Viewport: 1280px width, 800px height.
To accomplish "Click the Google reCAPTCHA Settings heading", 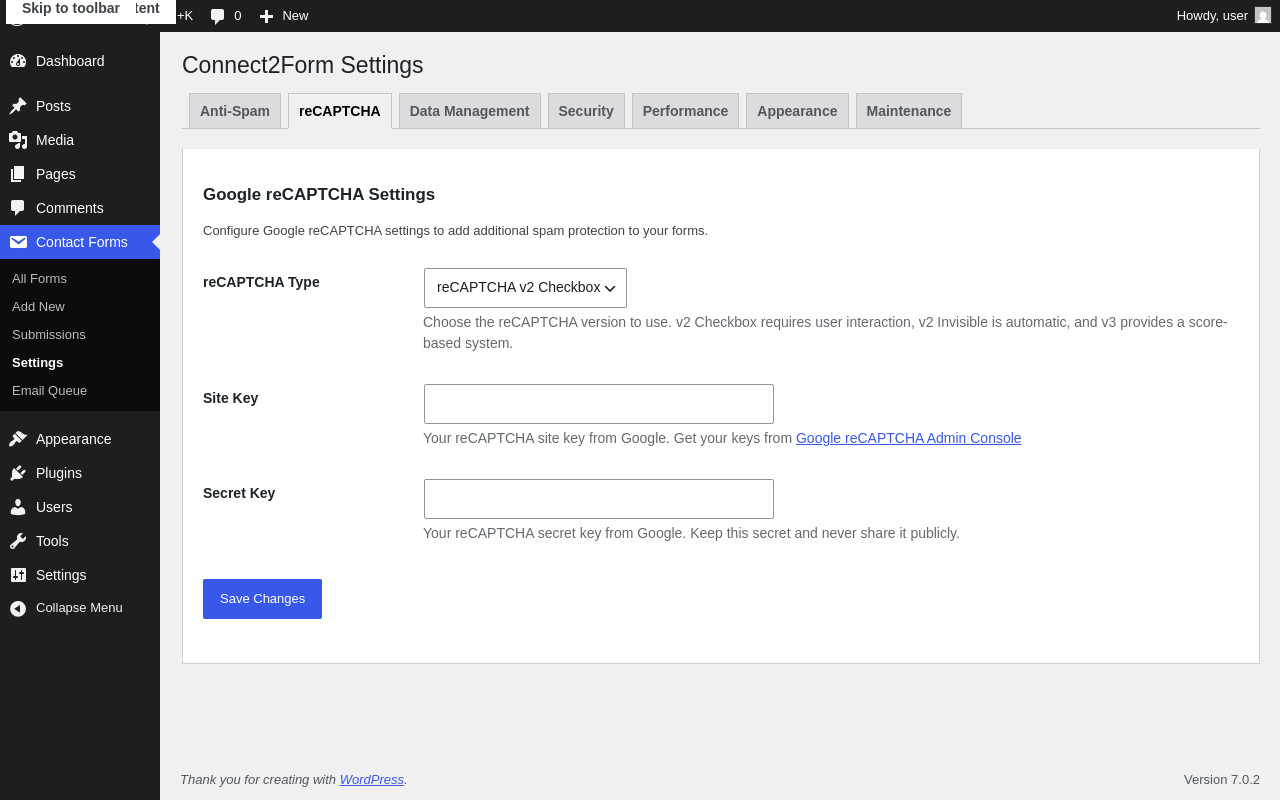I will coord(319,195).
